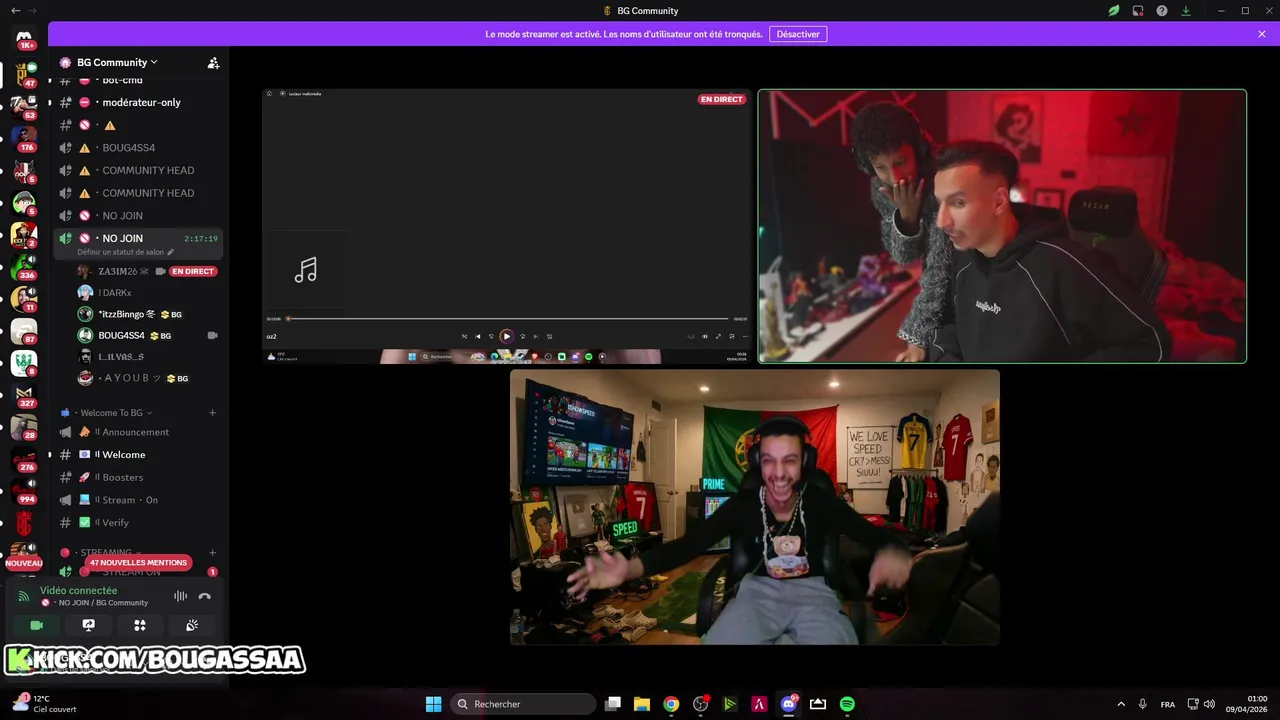Screen dimensions: 1280x720
Task: Jump to 47 nouvelles mentions
Action: [x=138, y=563]
